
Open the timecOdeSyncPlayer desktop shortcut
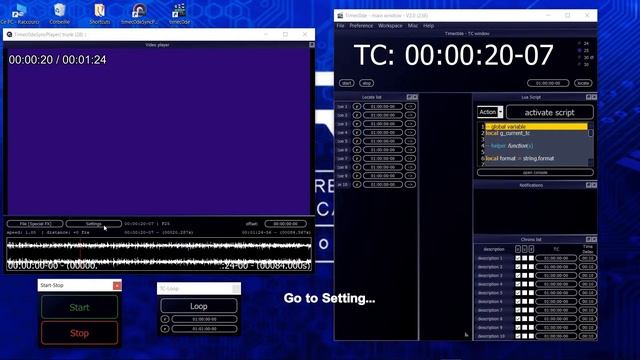[x=139, y=14]
